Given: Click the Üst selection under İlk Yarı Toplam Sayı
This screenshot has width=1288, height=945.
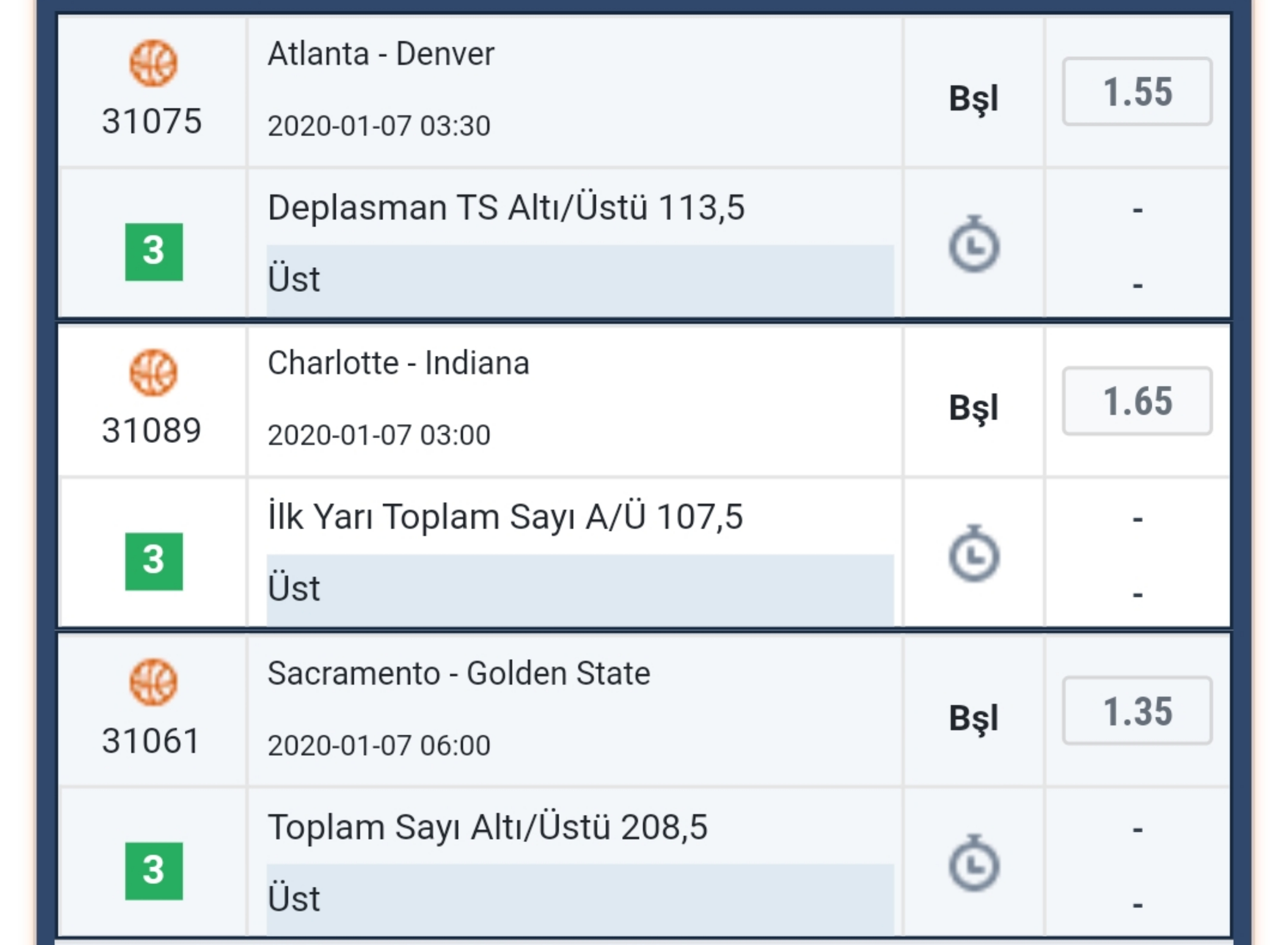Looking at the screenshot, I should click(x=580, y=590).
